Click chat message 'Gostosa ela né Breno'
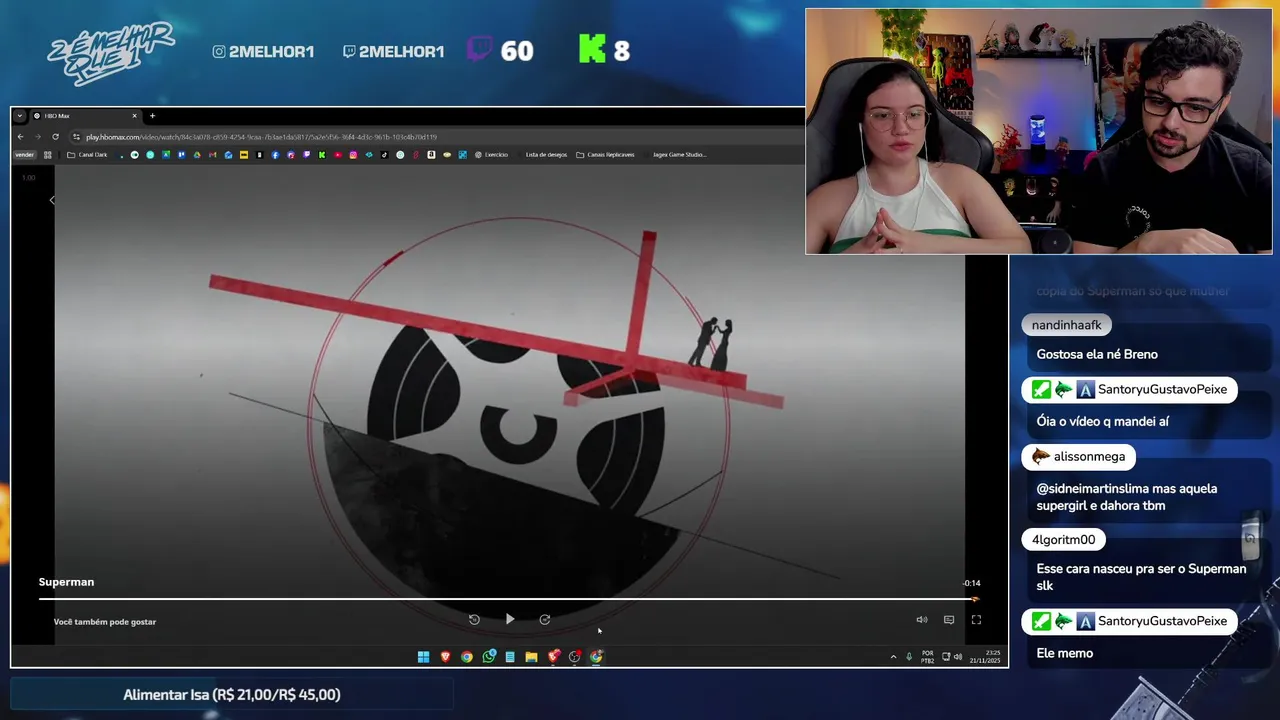 click(x=1097, y=355)
